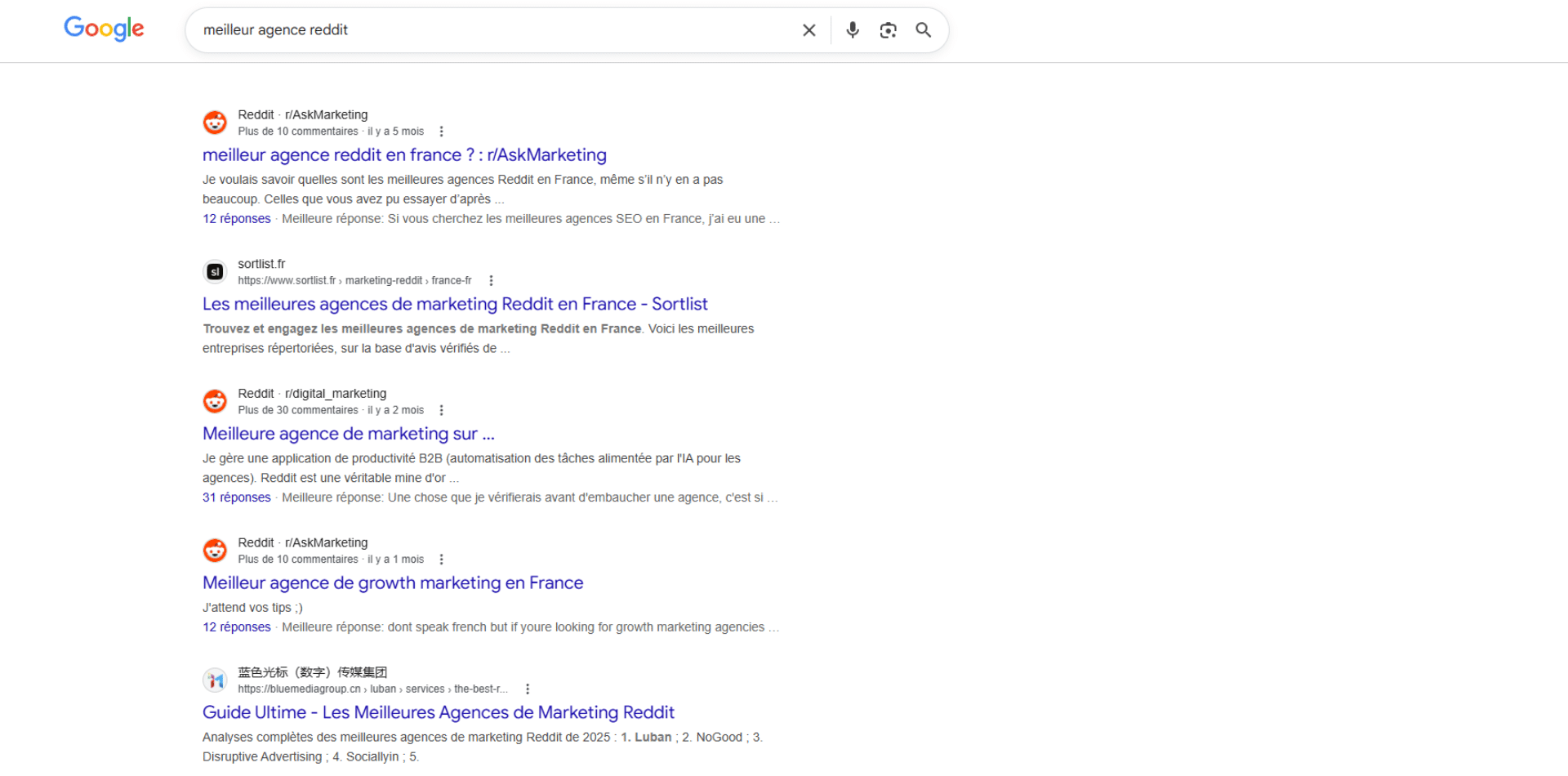Click Reddit favicon of growth marketing result
Viewport: 1568px width, 776px height.
click(x=215, y=551)
